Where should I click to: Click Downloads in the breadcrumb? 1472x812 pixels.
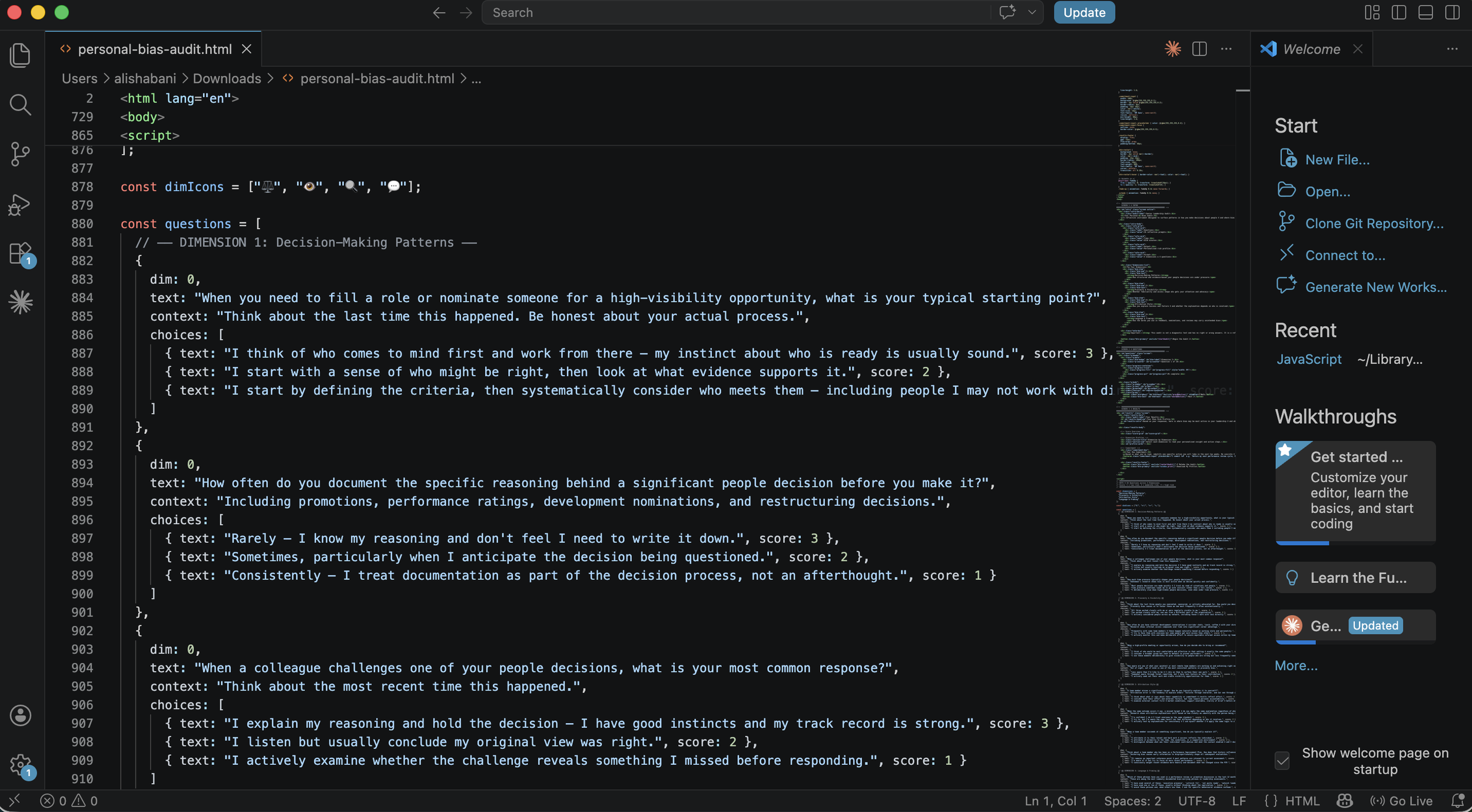coord(227,78)
